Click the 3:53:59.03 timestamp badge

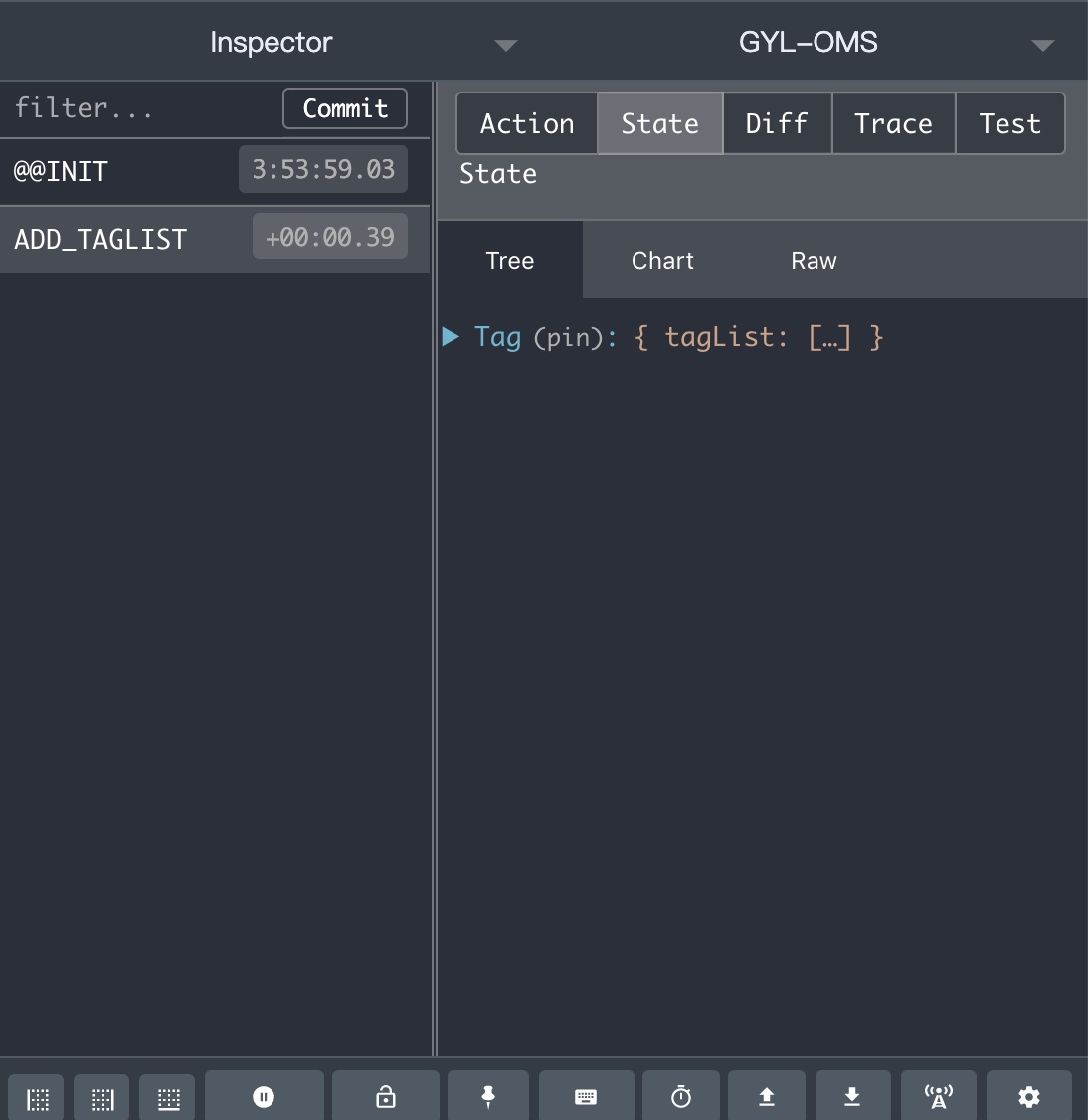coord(323,169)
